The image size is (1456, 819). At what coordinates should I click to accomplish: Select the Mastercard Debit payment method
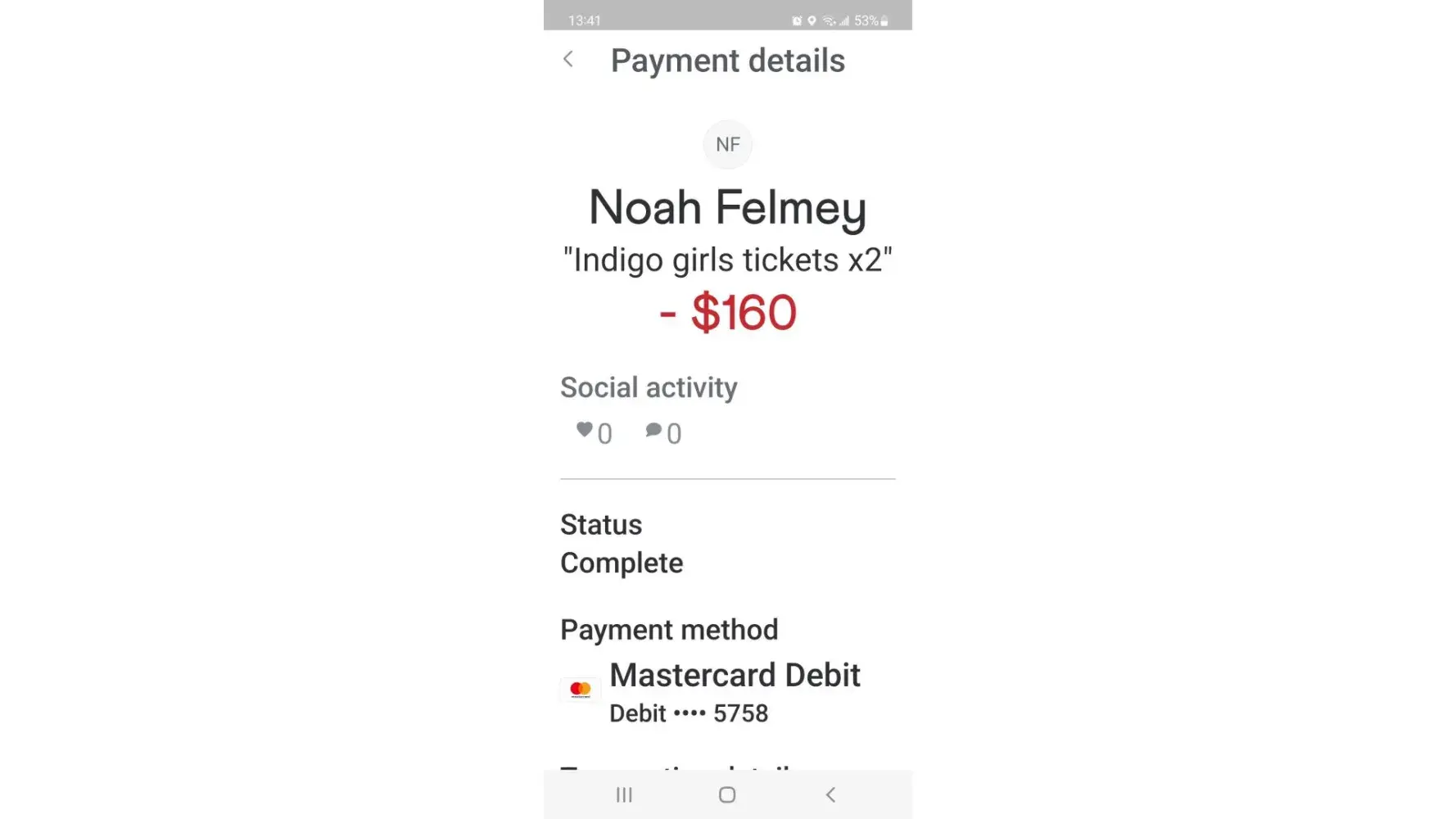tap(735, 676)
